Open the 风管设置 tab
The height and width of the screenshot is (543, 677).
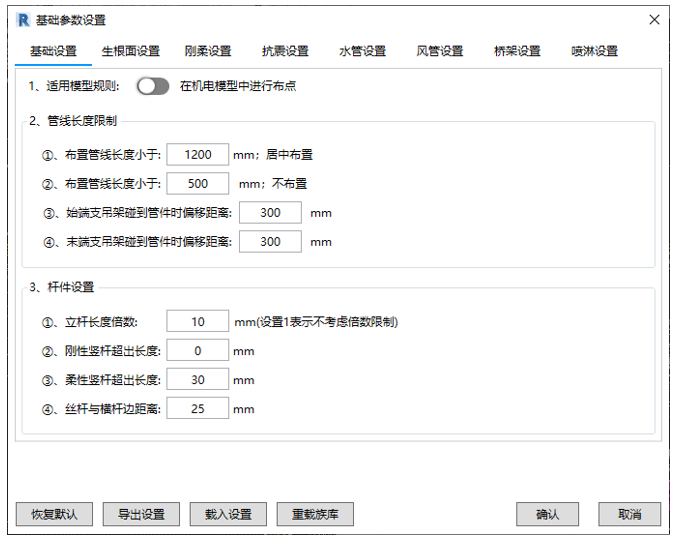(x=439, y=51)
